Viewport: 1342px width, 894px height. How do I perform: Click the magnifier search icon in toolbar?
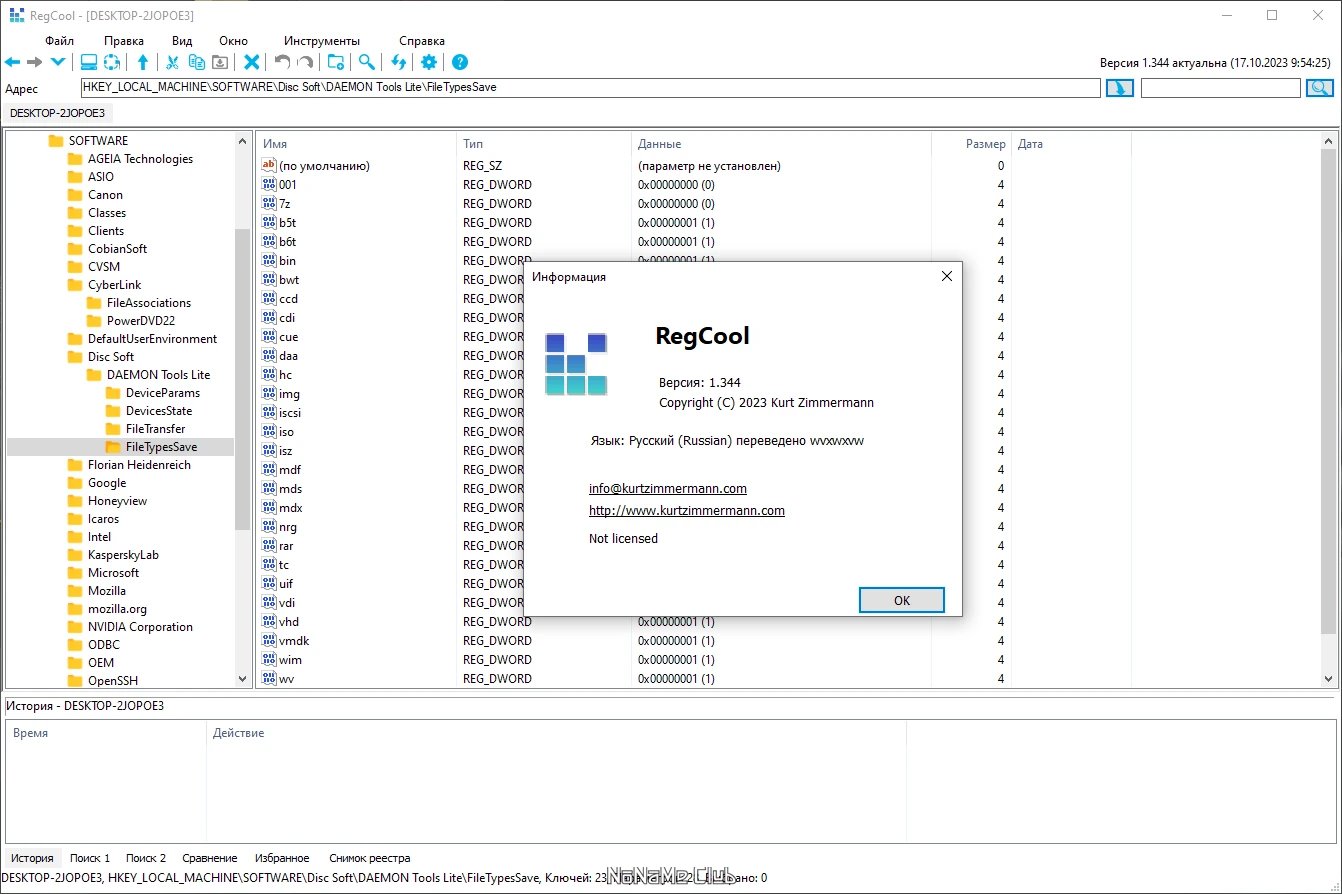tap(367, 62)
